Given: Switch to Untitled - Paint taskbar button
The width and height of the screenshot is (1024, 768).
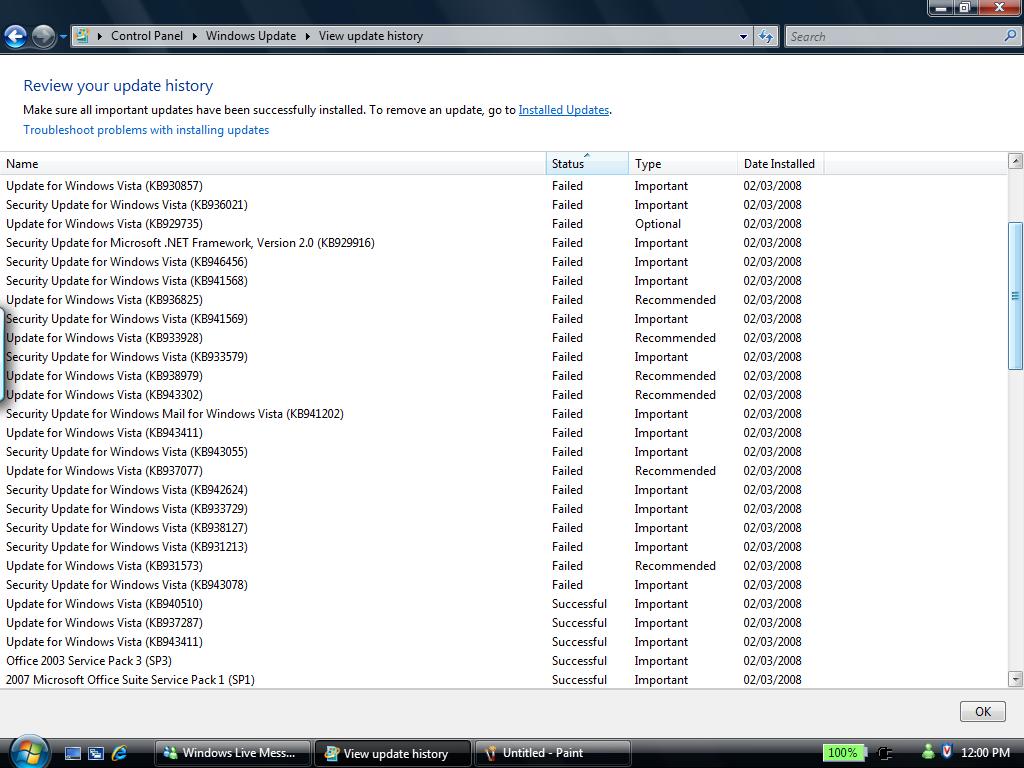Looking at the screenshot, I should tap(552, 753).
